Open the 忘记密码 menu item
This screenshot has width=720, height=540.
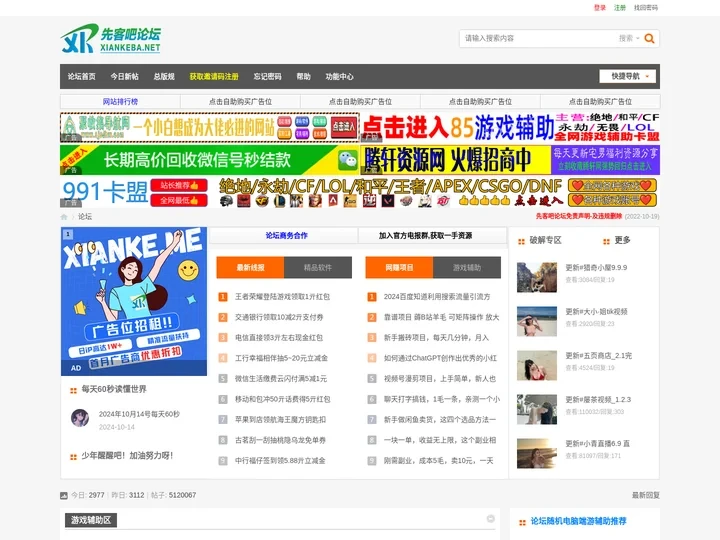coord(267,77)
